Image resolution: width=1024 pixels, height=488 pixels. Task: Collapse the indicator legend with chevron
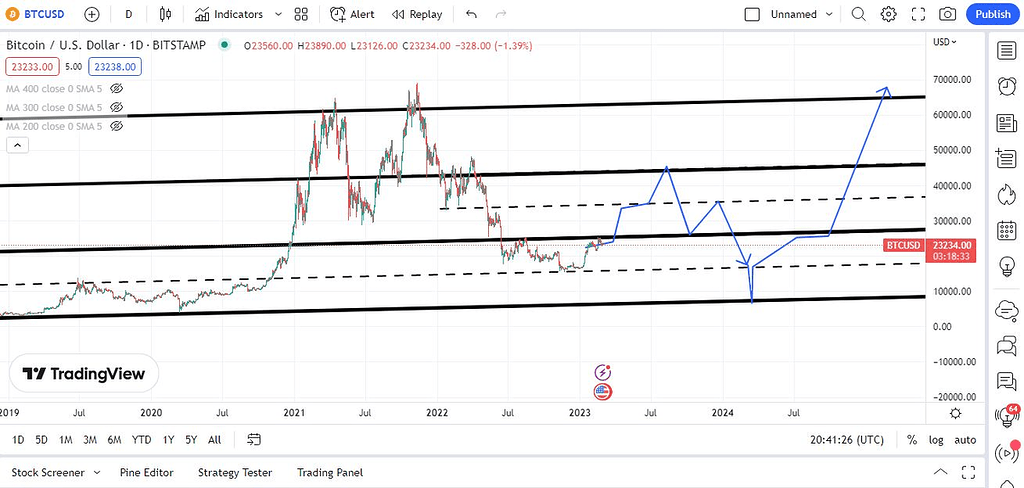click(17, 145)
